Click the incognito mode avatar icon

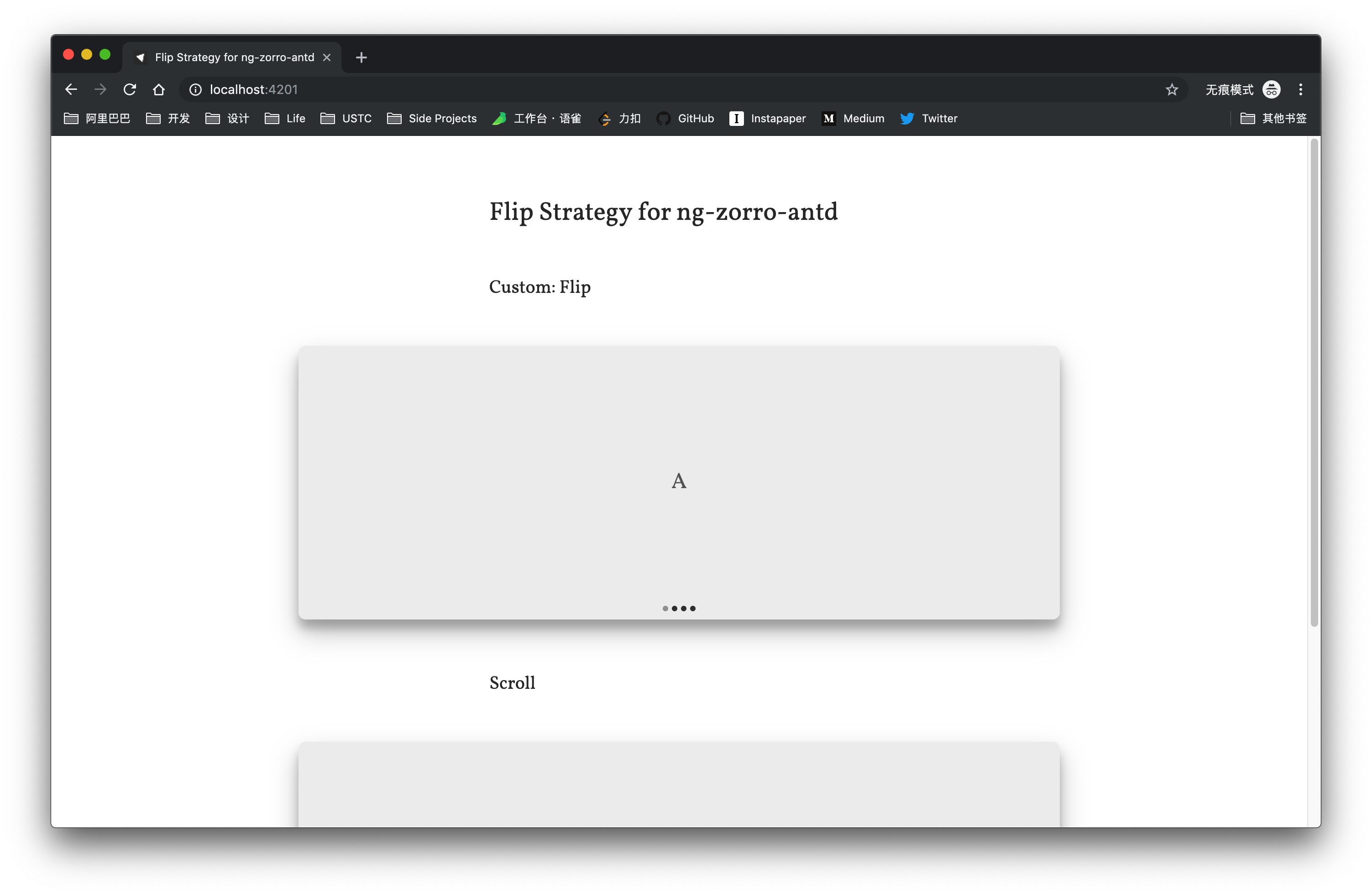click(x=1271, y=89)
